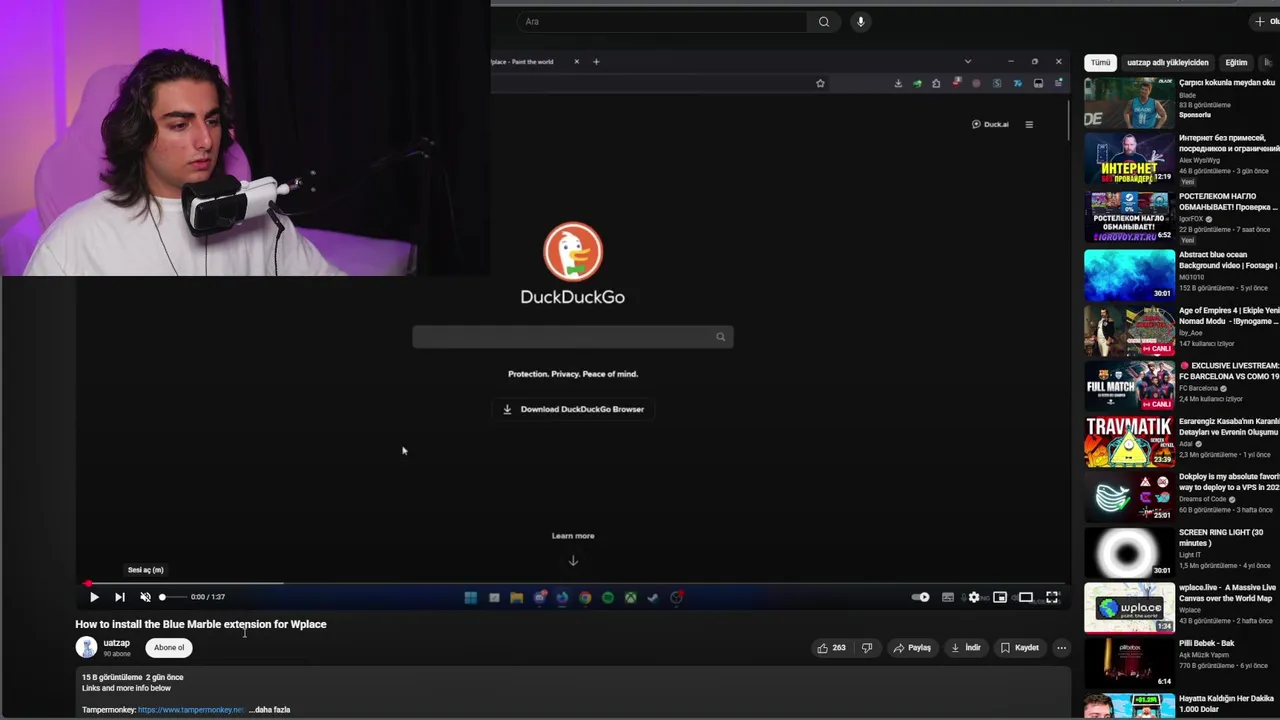Open DuckDuckGo hamburger menu
This screenshot has width=1280, height=720.
tap(1029, 125)
